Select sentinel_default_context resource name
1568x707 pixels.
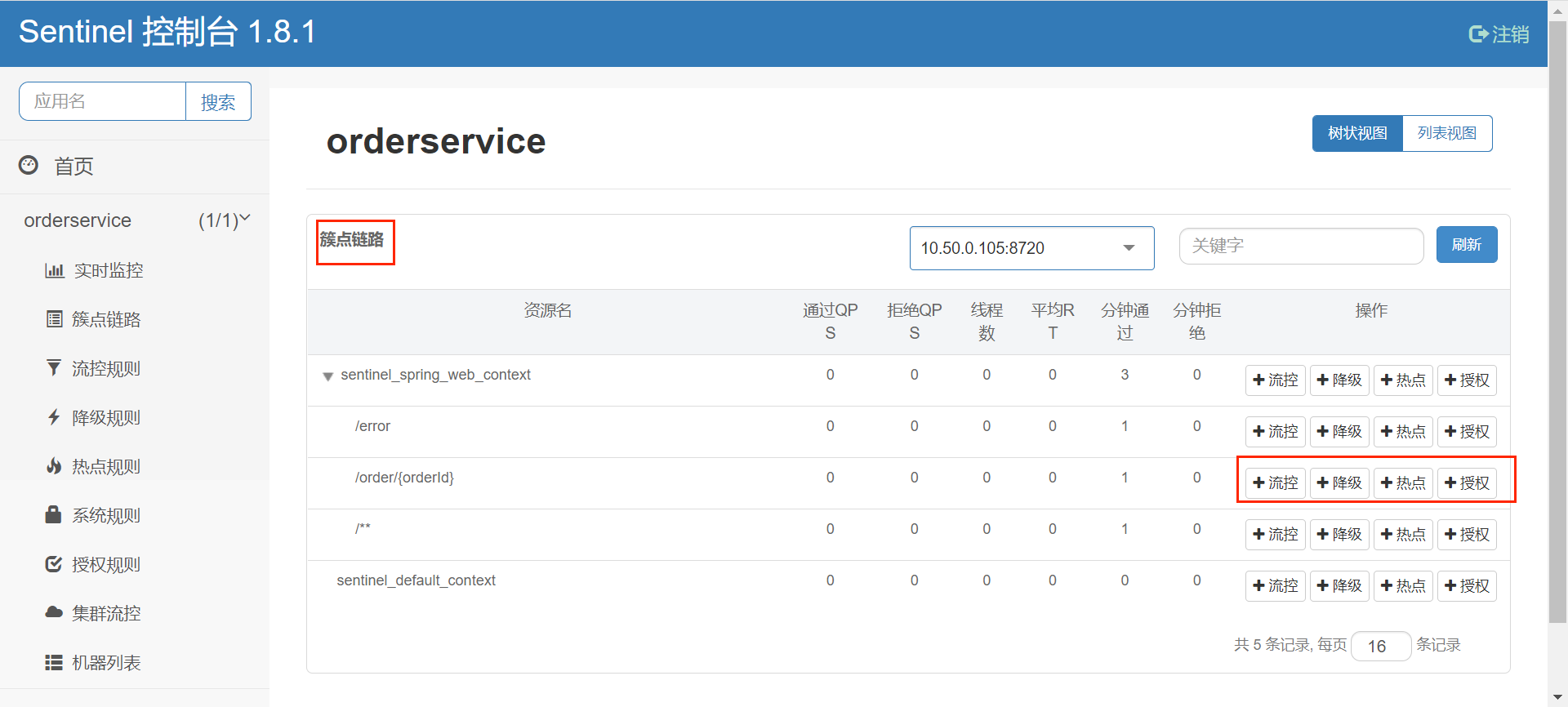(x=416, y=580)
